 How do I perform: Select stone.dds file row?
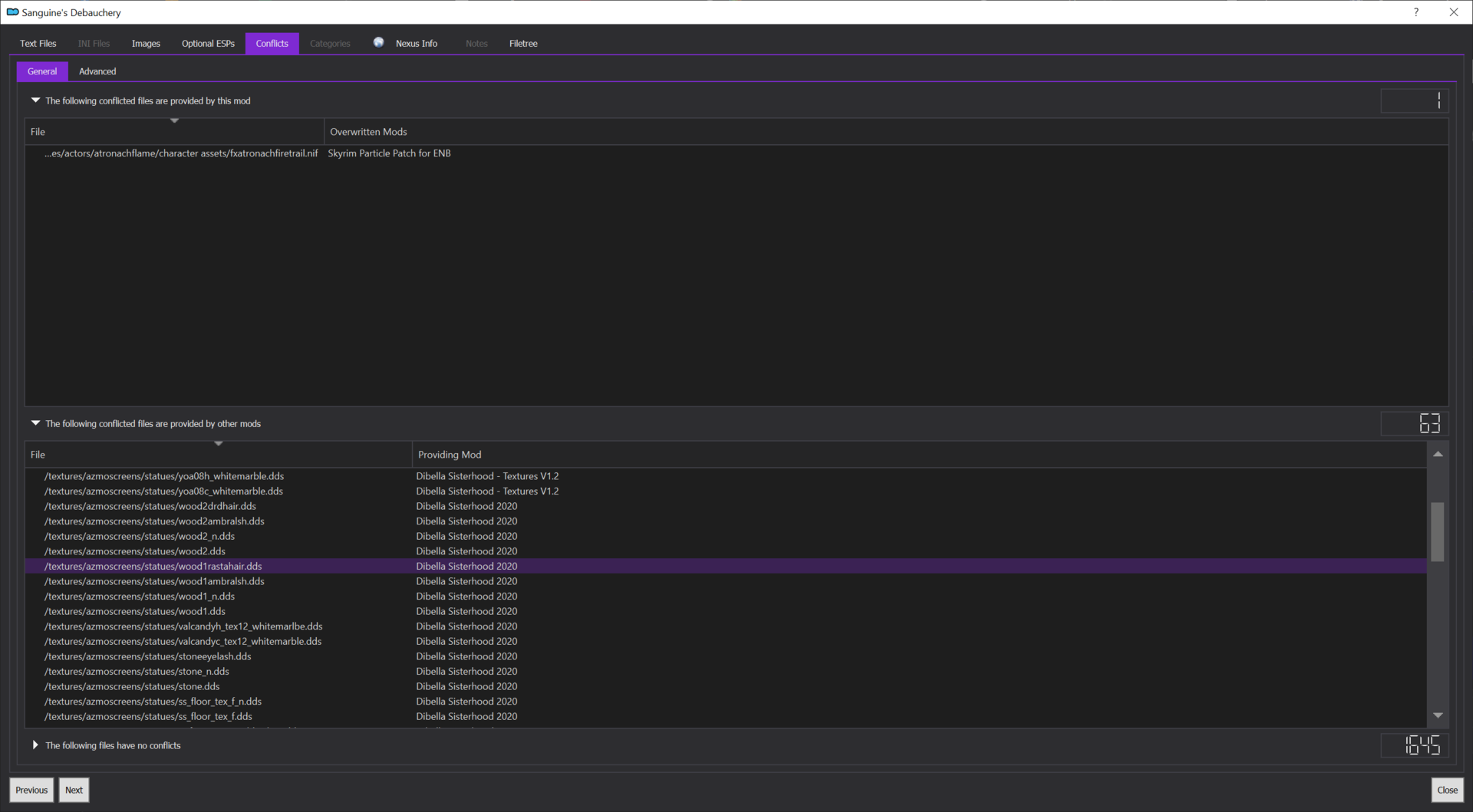coord(726,686)
